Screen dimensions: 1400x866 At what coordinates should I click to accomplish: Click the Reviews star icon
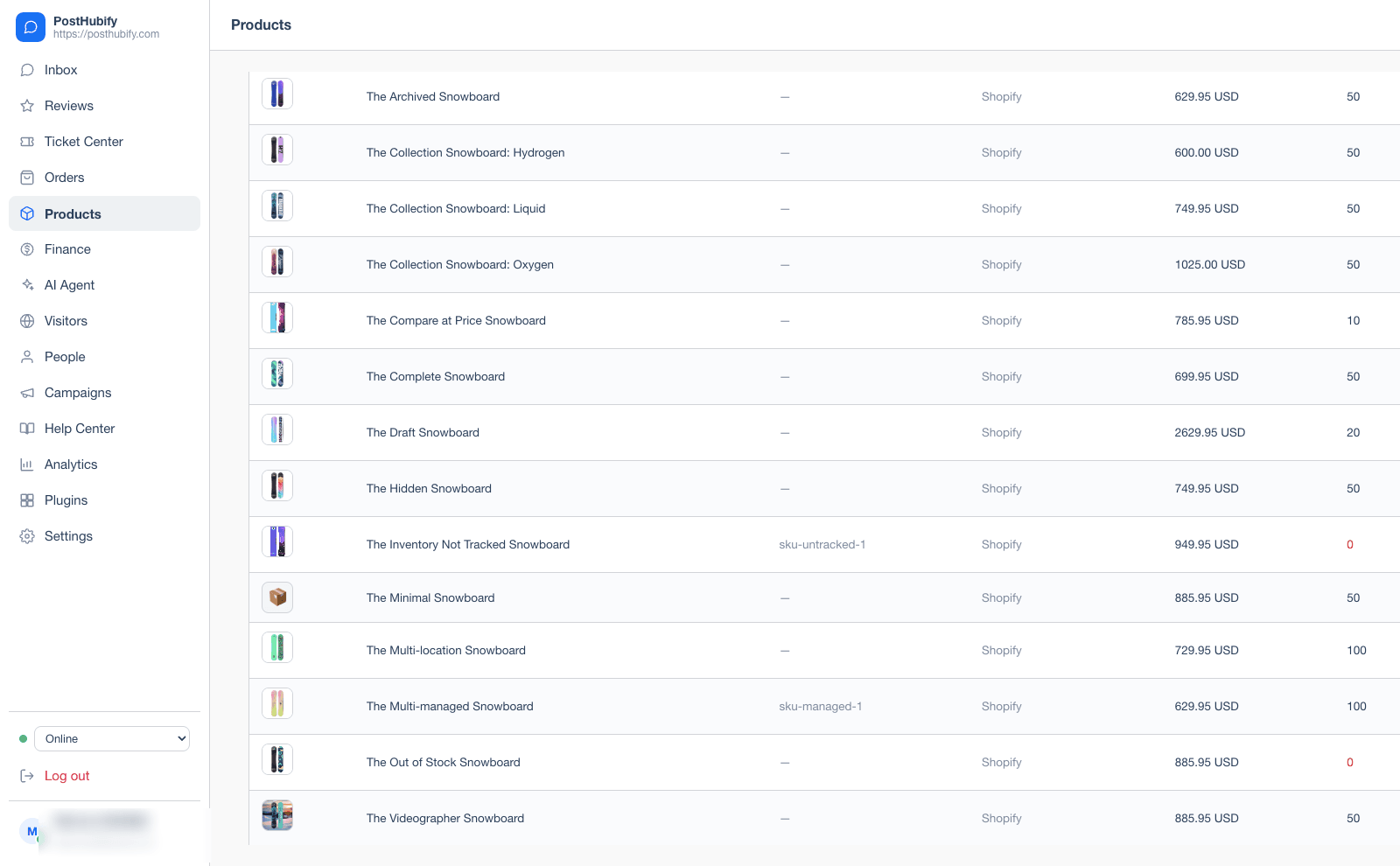click(x=27, y=106)
